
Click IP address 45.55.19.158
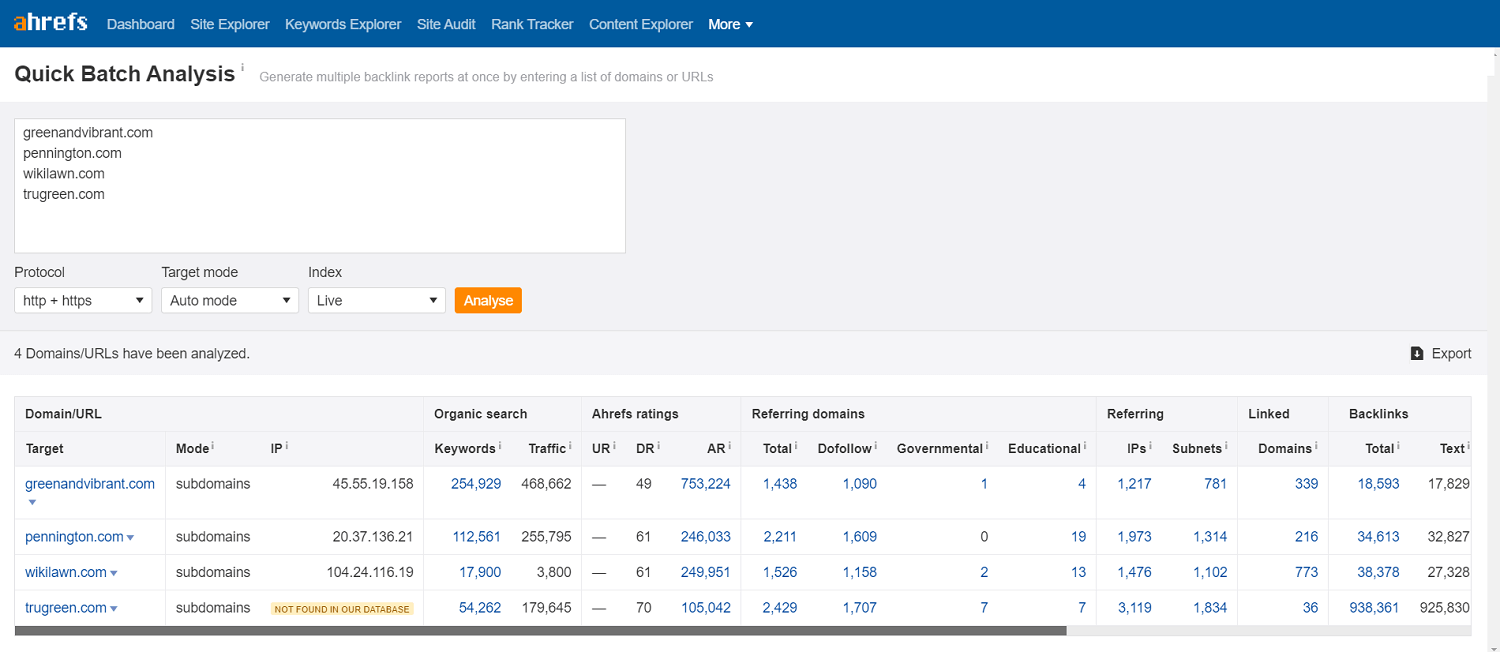[x=373, y=484]
